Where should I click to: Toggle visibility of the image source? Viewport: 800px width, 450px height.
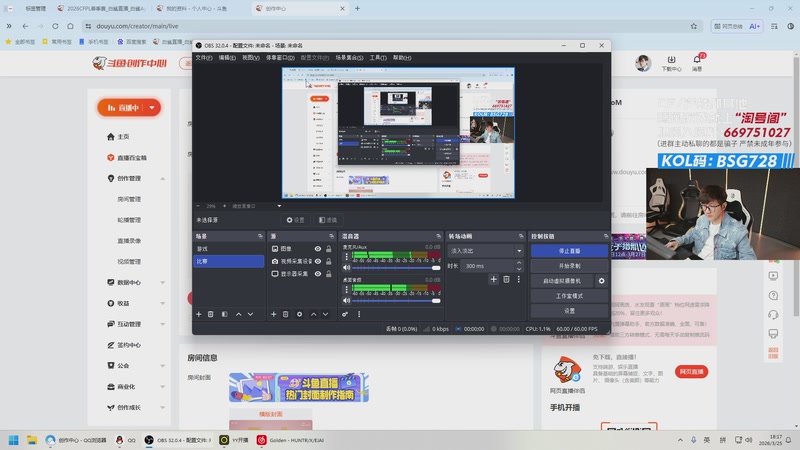(x=318, y=249)
